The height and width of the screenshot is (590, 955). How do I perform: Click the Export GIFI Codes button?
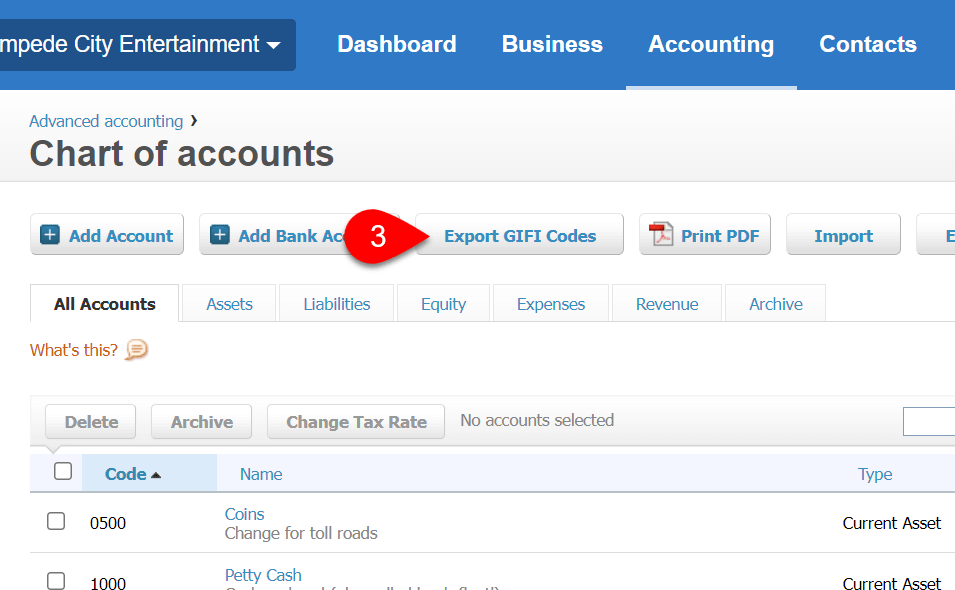tap(519, 234)
